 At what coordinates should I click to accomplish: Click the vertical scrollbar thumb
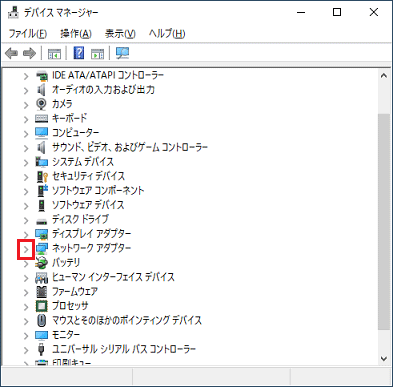click(x=384, y=222)
